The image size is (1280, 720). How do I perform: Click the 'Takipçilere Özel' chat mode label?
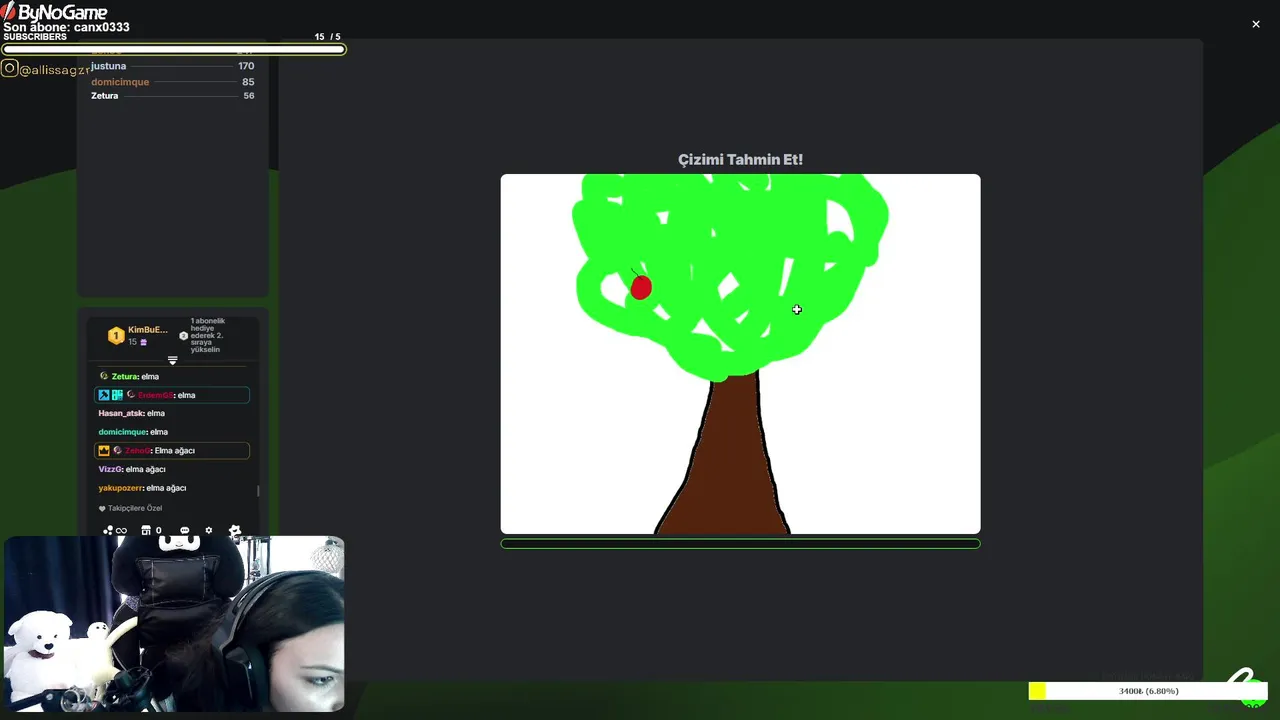coord(135,508)
